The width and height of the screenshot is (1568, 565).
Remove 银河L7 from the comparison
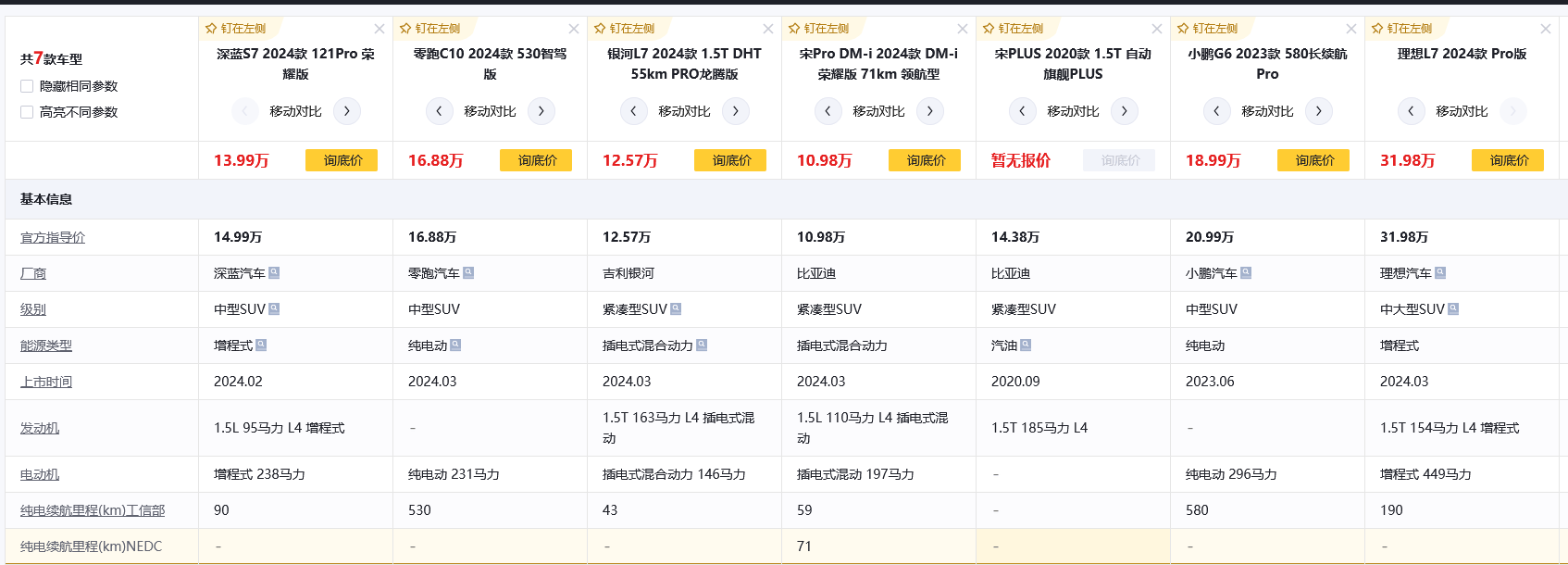click(768, 29)
